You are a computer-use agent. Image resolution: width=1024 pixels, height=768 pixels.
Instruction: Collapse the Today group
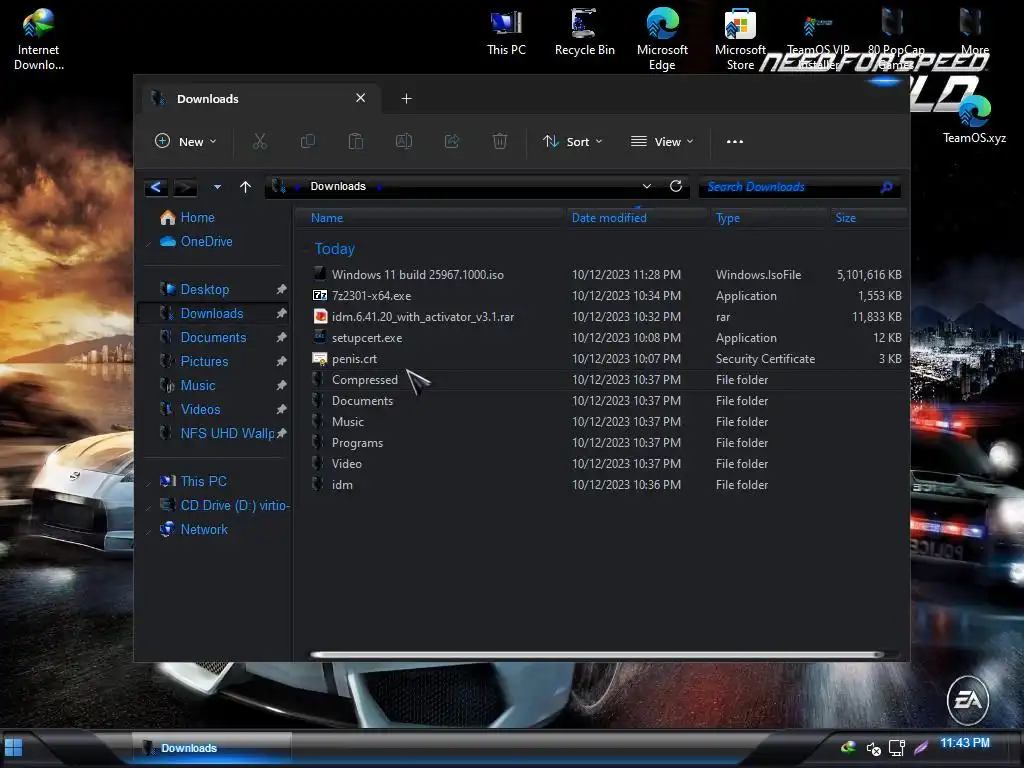305,249
